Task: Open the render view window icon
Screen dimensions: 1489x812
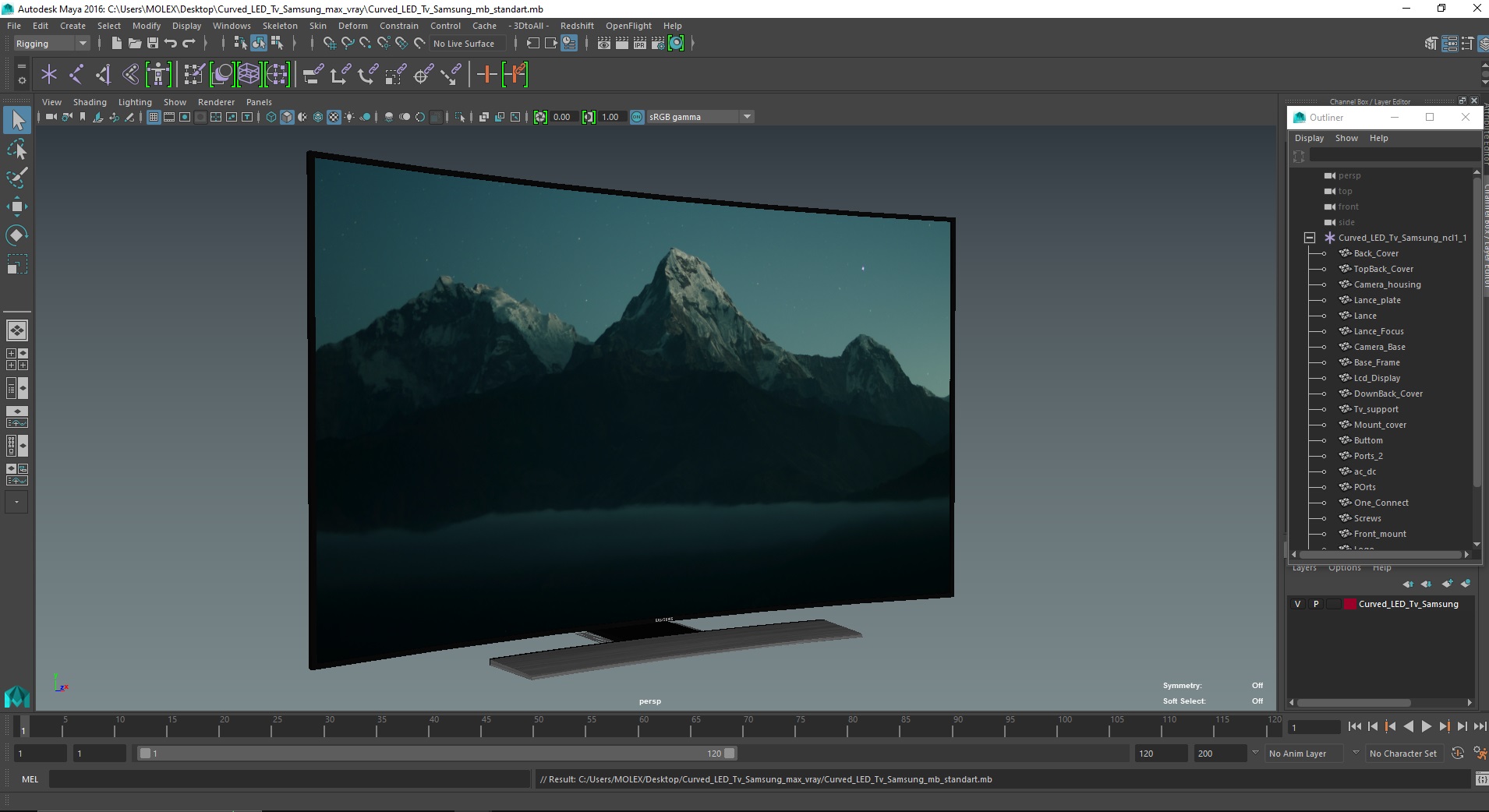Action: 604,44
